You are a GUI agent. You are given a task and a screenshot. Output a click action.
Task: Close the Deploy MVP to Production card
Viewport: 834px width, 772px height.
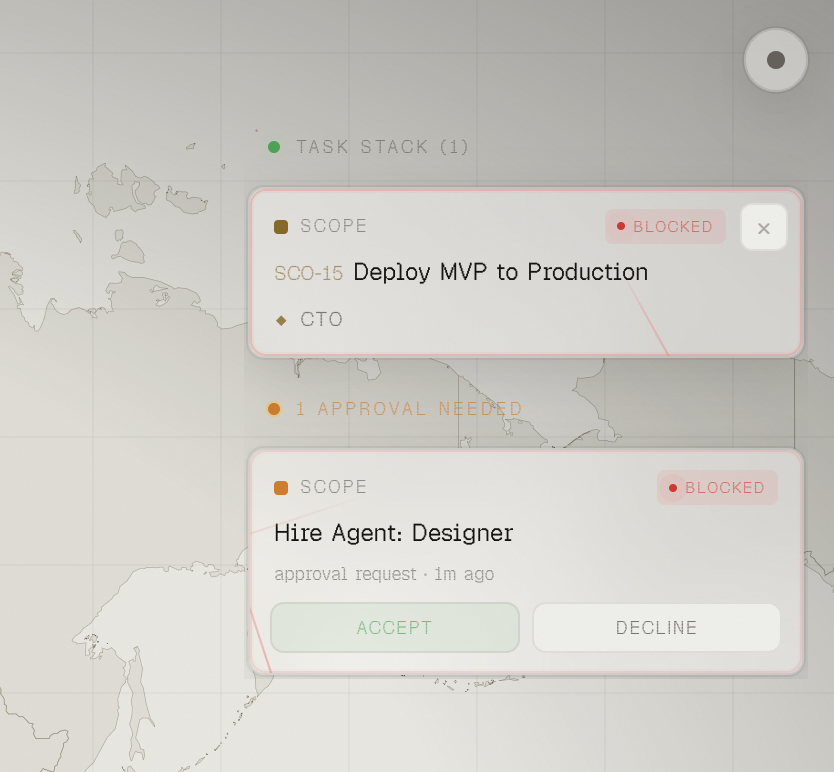click(x=764, y=228)
